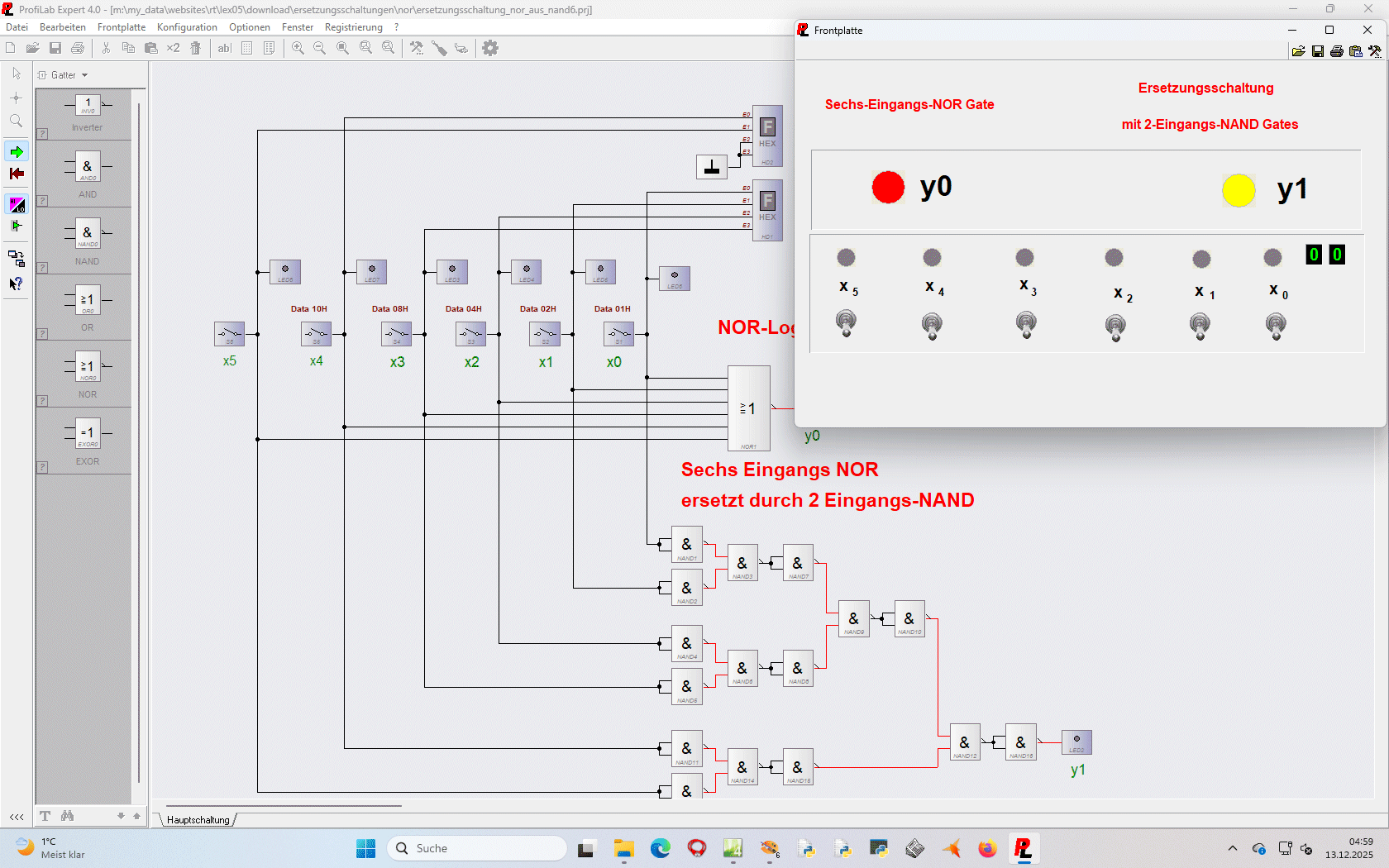Click the zoom in magnifier icon
The width and height of the screenshot is (1389, 868).
tap(298, 48)
